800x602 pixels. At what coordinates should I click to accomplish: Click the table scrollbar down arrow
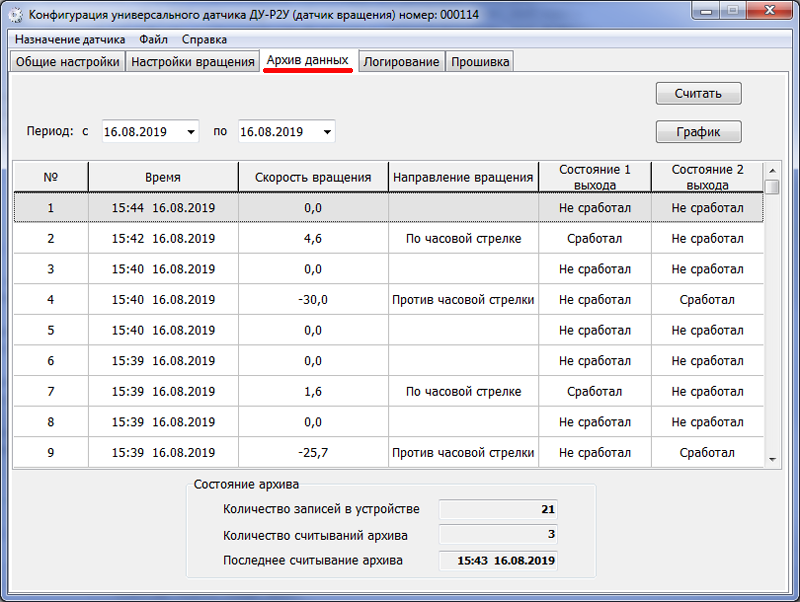coord(772,460)
